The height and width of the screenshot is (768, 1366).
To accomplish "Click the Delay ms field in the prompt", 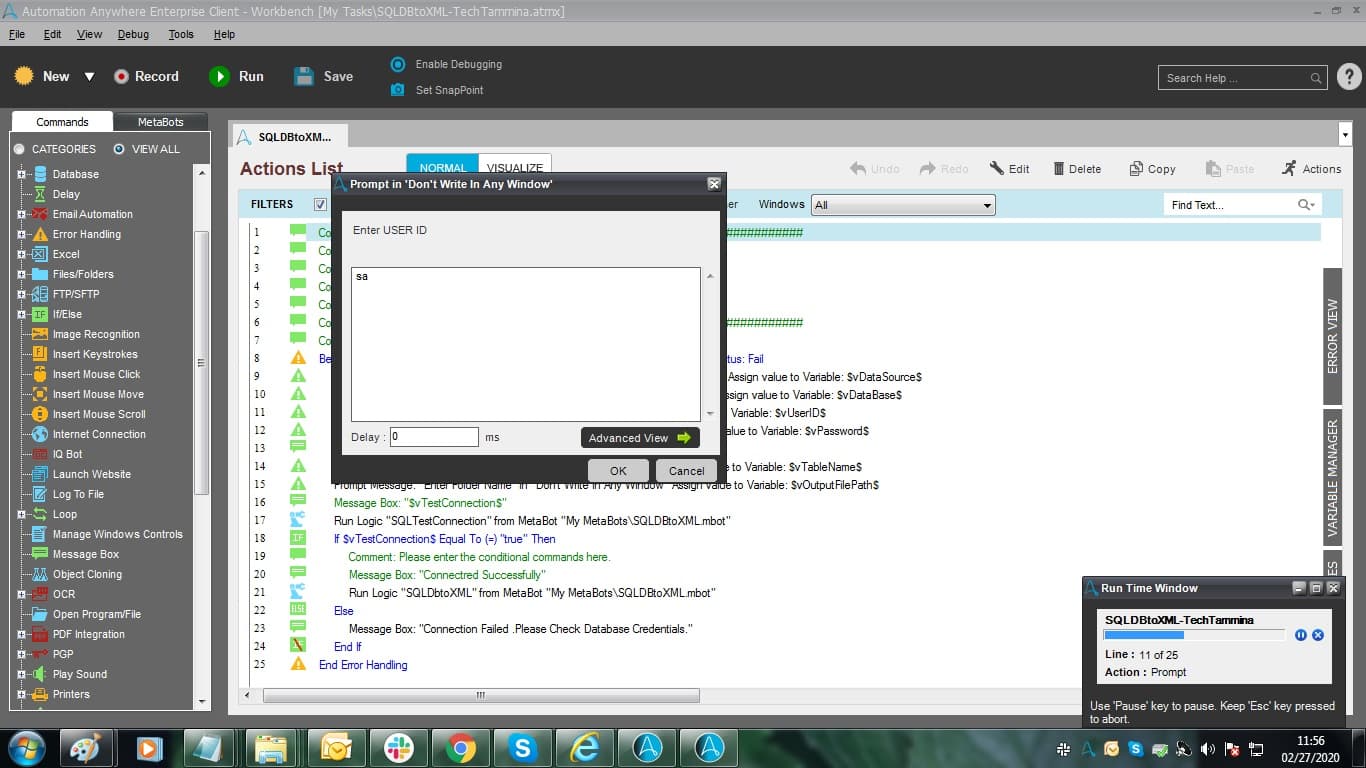I will tap(434, 437).
